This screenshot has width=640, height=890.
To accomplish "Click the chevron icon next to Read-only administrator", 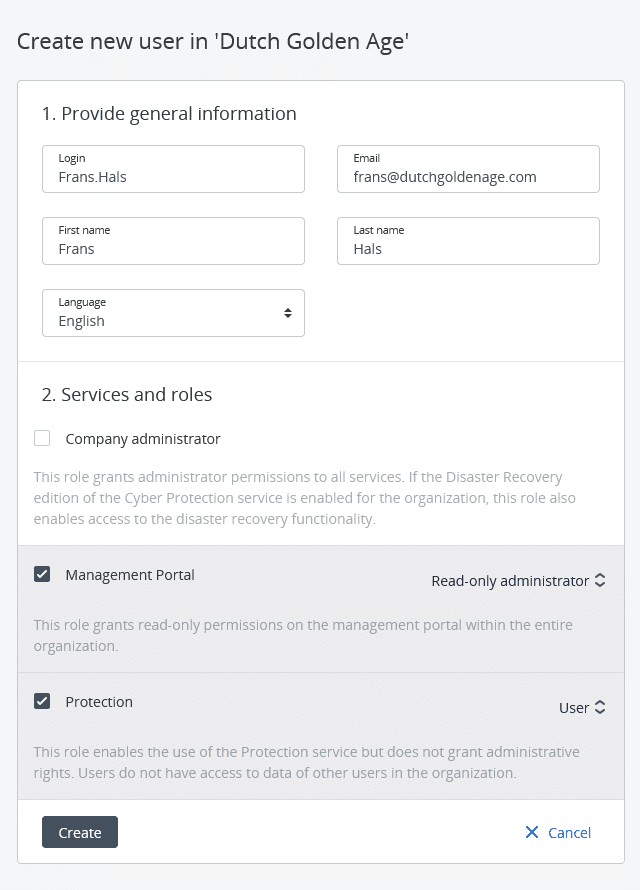I will click(600, 580).
